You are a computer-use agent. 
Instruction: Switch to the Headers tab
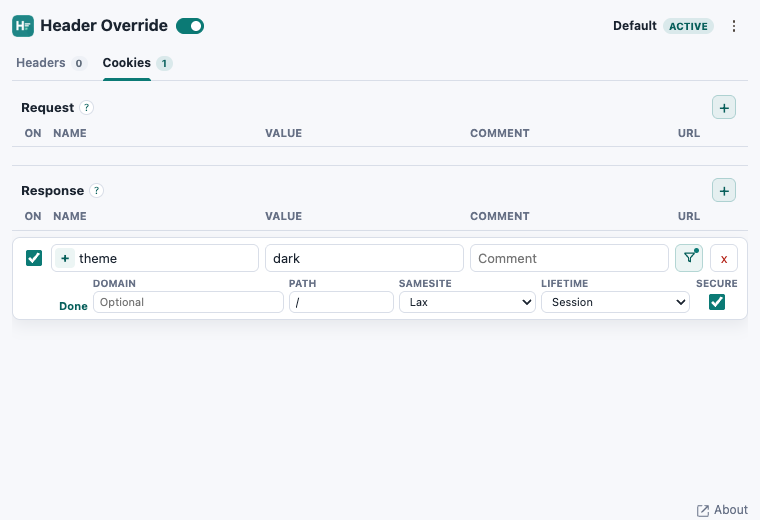41,63
